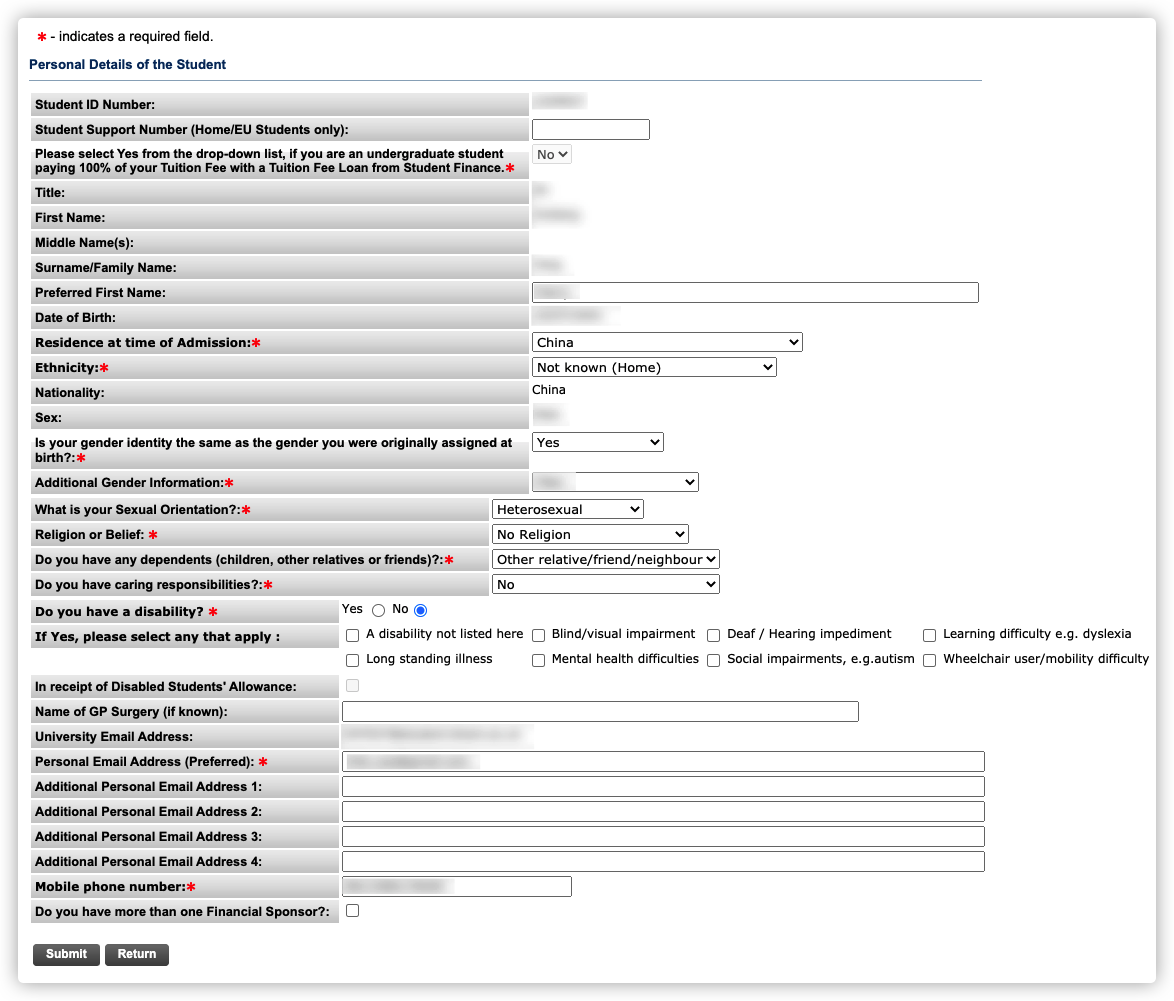
Task: Open the Tuition Fee Loan Yes/No dropdown
Action: (552, 154)
